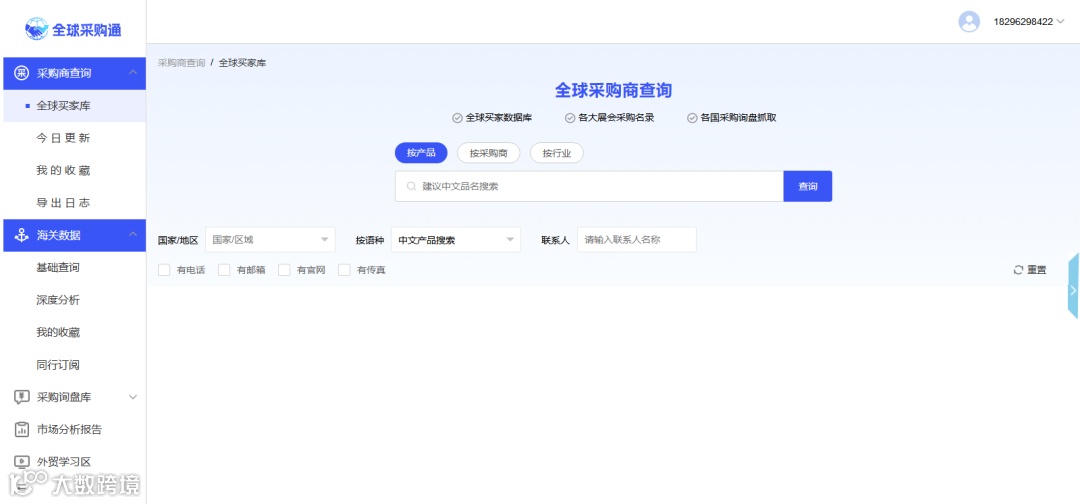The image size is (1080, 504).
Task: Open the 中文产品搜索 language dropdown
Action: 456,240
